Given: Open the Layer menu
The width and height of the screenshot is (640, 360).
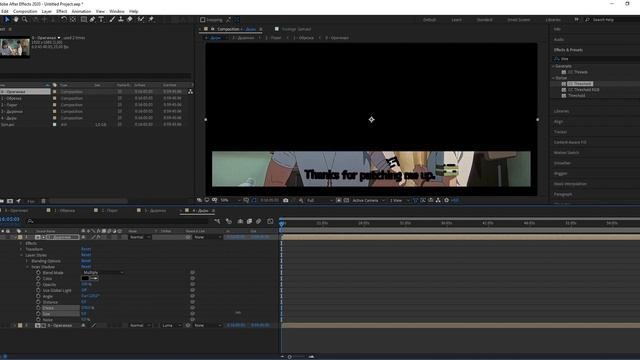Looking at the screenshot, I should (47, 11).
